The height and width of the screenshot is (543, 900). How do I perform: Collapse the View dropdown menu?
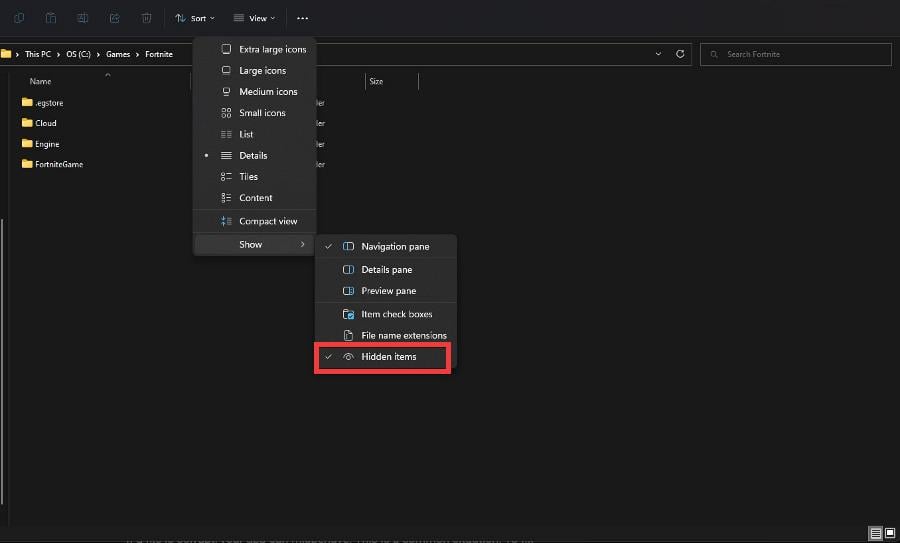coord(254,18)
